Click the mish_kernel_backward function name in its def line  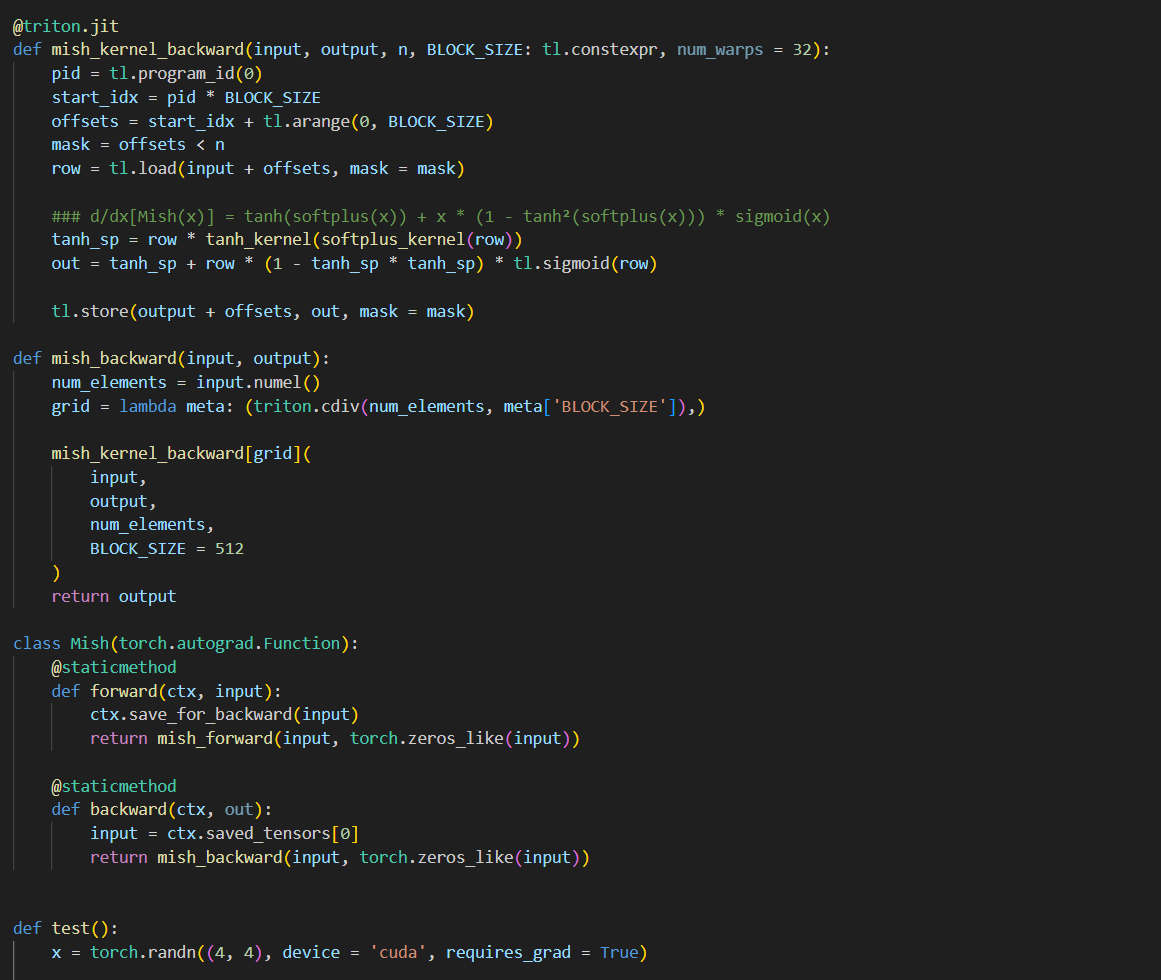click(x=147, y=50)
